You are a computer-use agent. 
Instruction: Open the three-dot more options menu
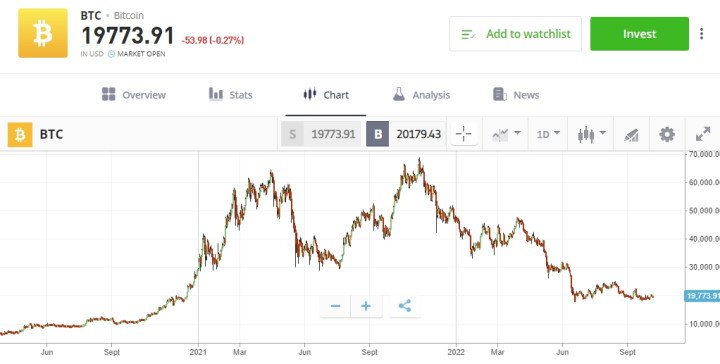[701, 34]
